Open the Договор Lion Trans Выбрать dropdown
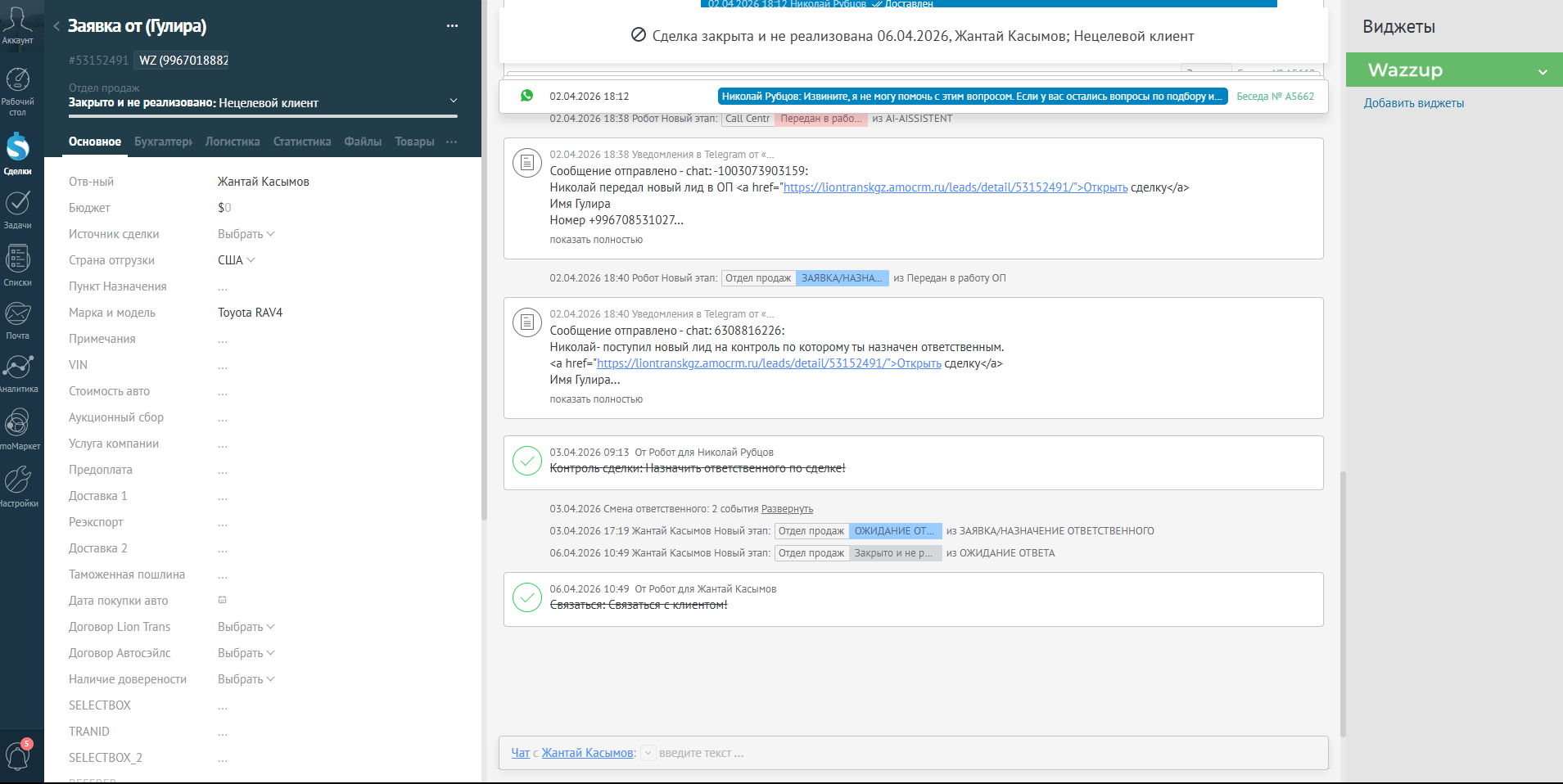The width and height of the screenshot is (1563, 784). [x=246, y=627]
